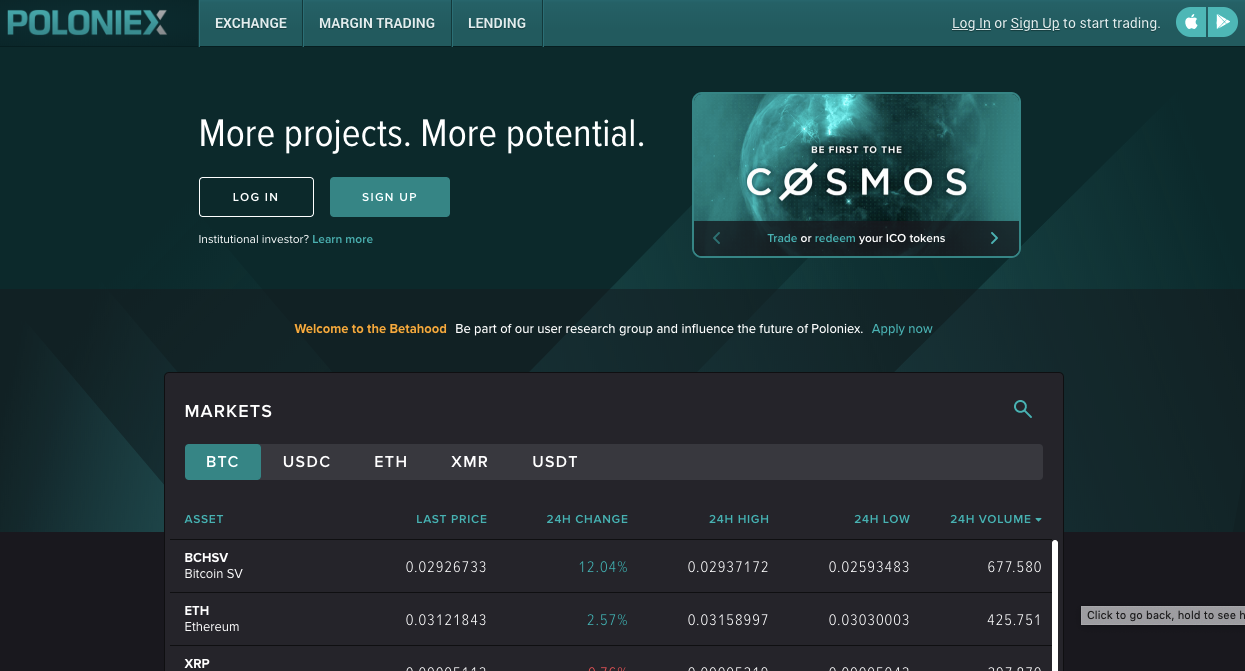Screen dimensions: 1245x671
Task: Go to previous banner slide arrow
Action: tap(717, 238)
